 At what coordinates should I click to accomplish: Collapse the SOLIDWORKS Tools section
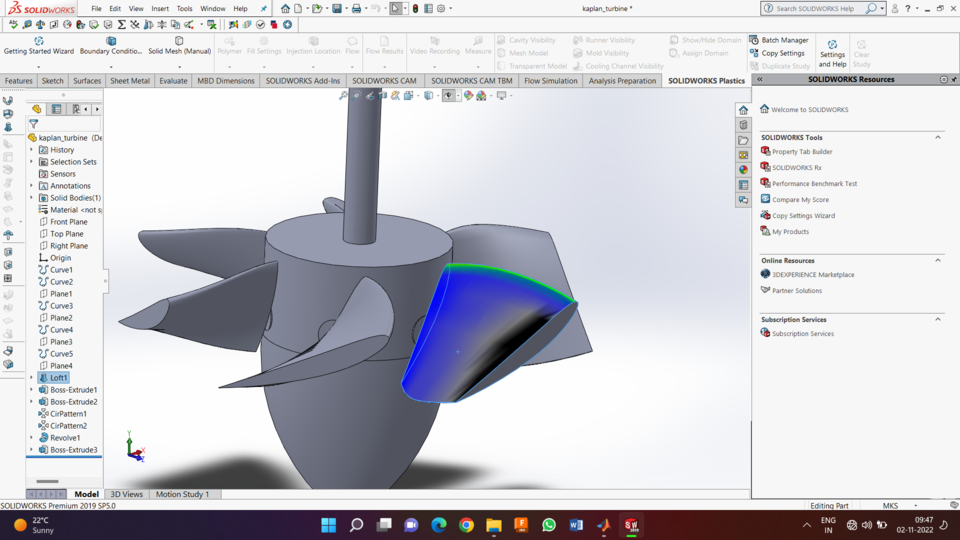pyautogui.click(x=938, y=137)
